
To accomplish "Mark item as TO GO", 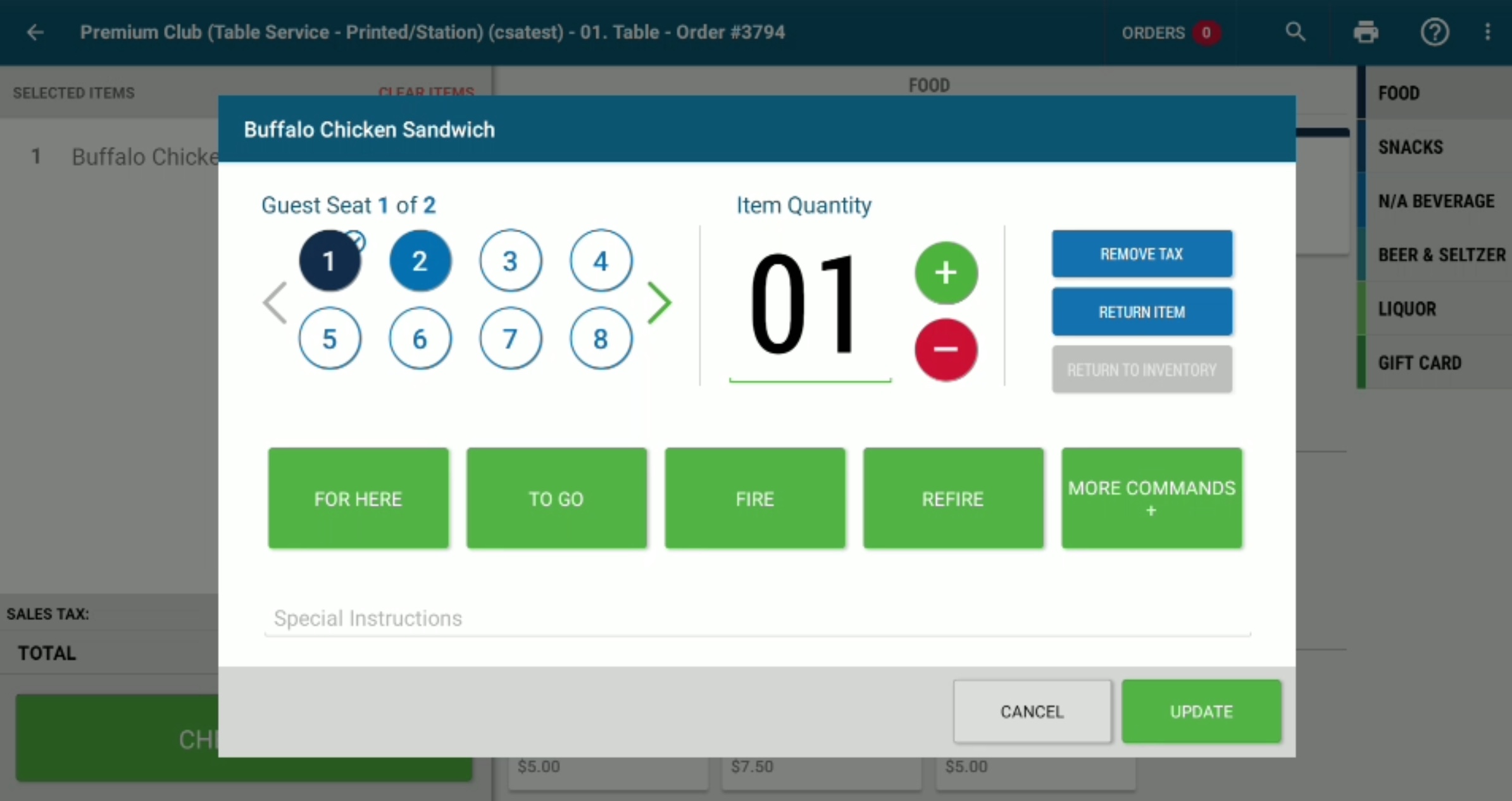I will click(x=556, y=499).
